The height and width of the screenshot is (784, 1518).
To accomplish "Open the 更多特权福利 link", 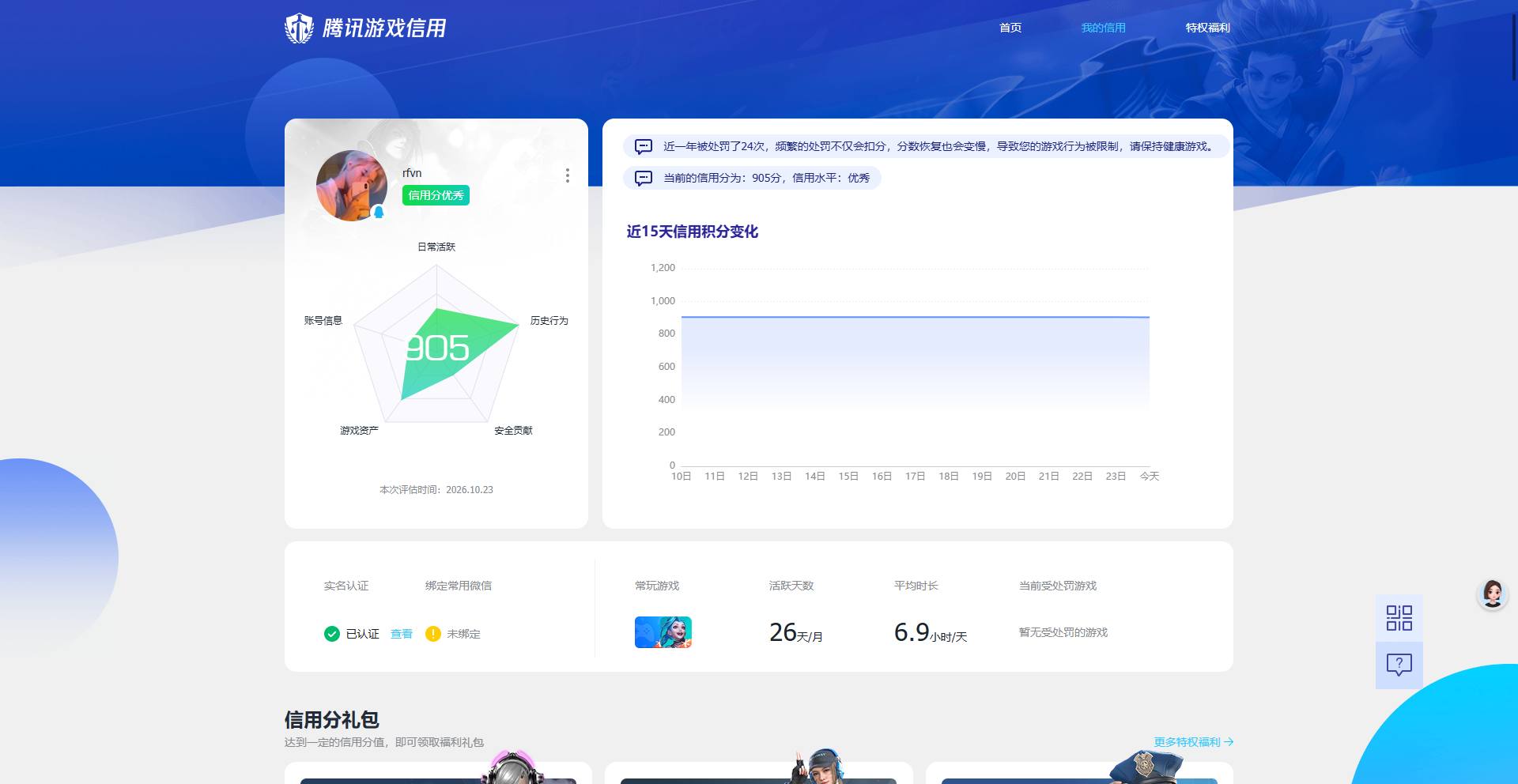I will click(x=1194, y=742).
